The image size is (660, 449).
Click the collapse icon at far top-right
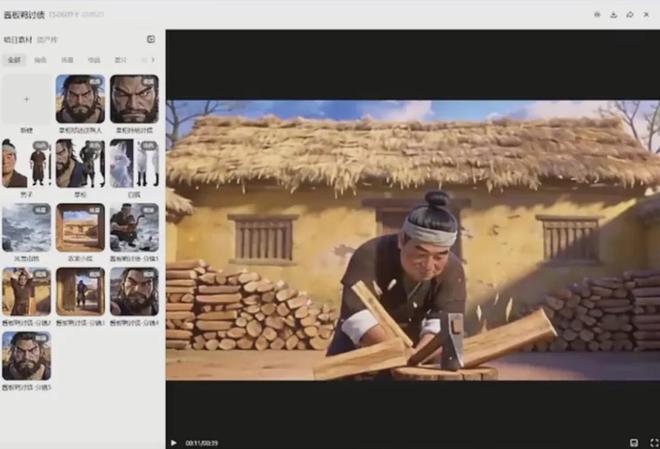[x=646, y=15]
